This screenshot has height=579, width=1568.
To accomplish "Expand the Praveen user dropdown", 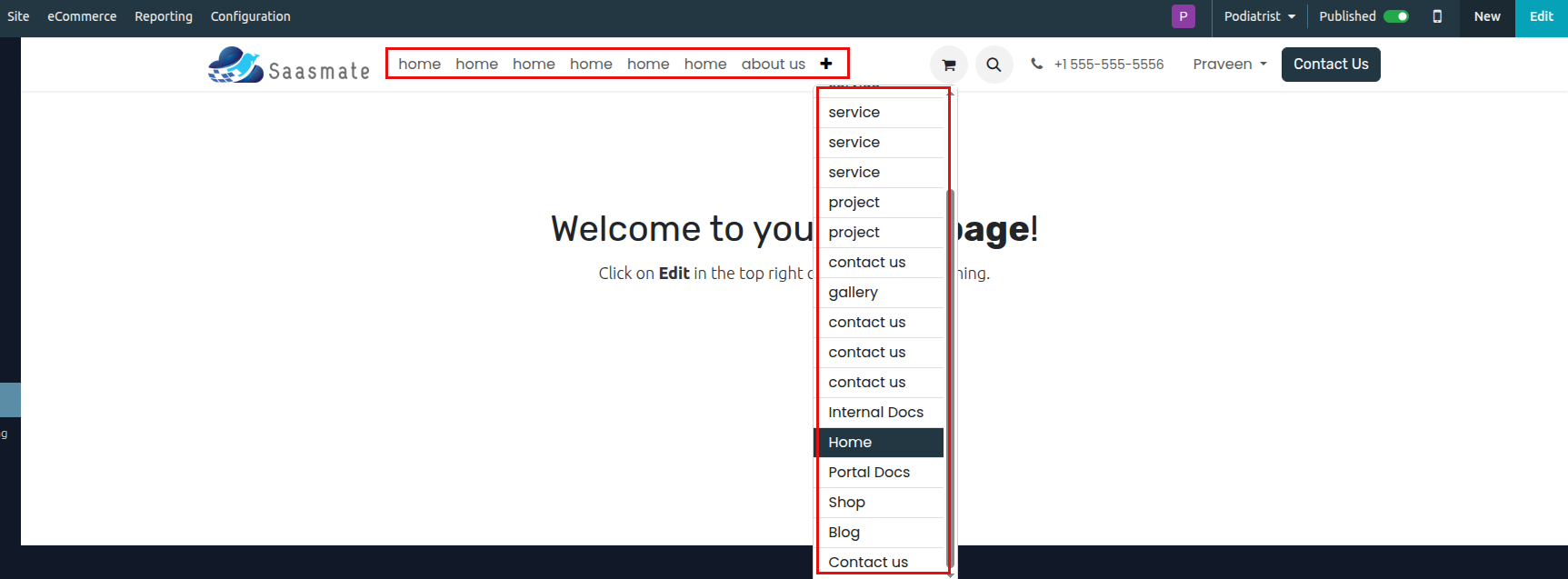I will click(x=1229, y=64).
